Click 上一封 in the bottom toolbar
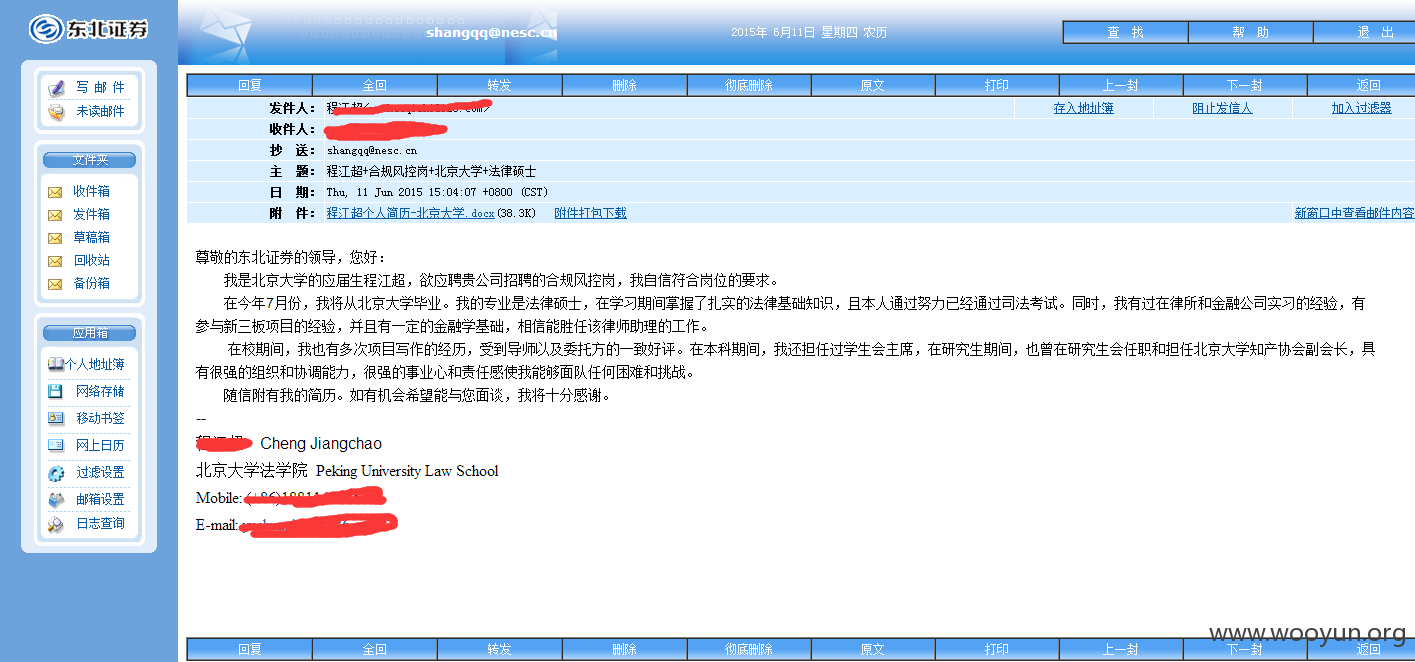The image size is (1415, 662). click(1120, 649)
